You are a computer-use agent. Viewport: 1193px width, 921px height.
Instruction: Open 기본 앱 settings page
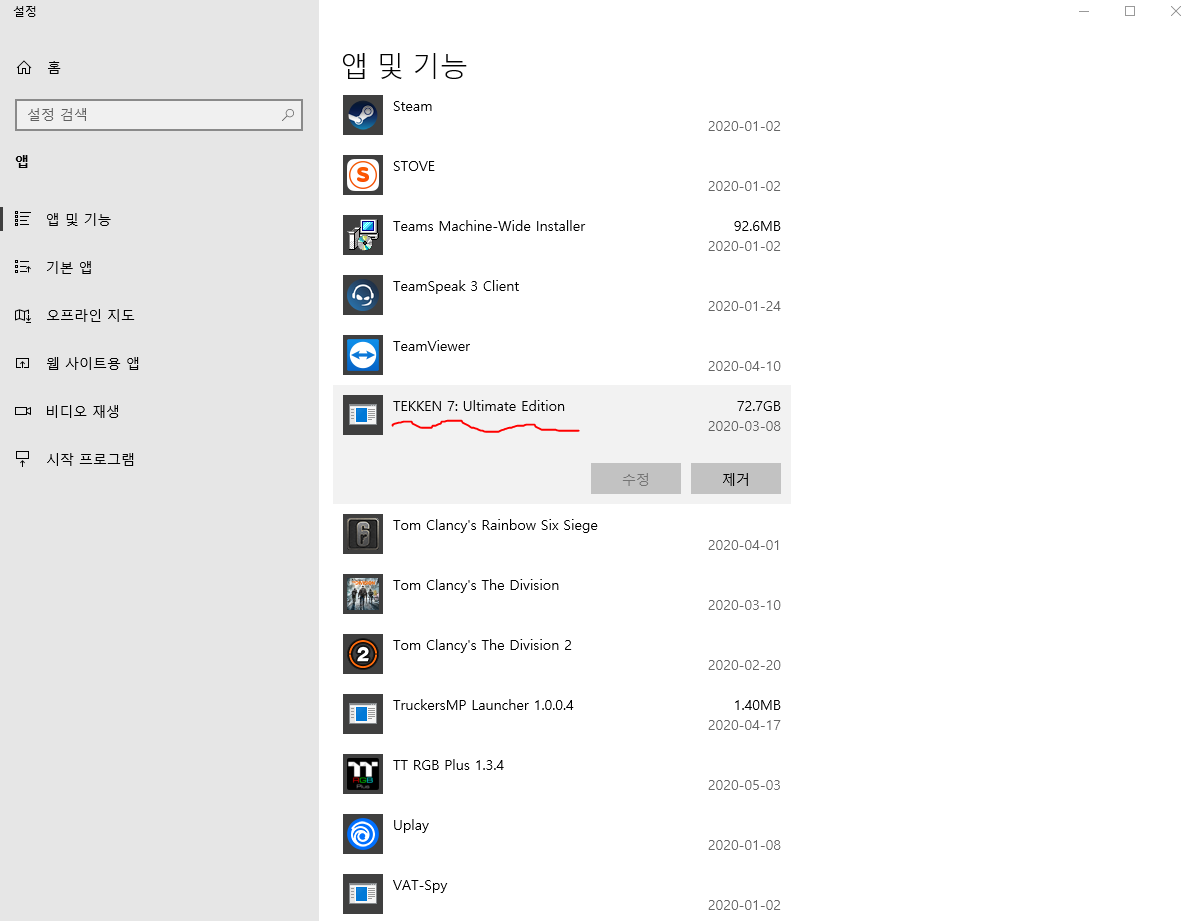pyautogui.click(x=159, y=267)
